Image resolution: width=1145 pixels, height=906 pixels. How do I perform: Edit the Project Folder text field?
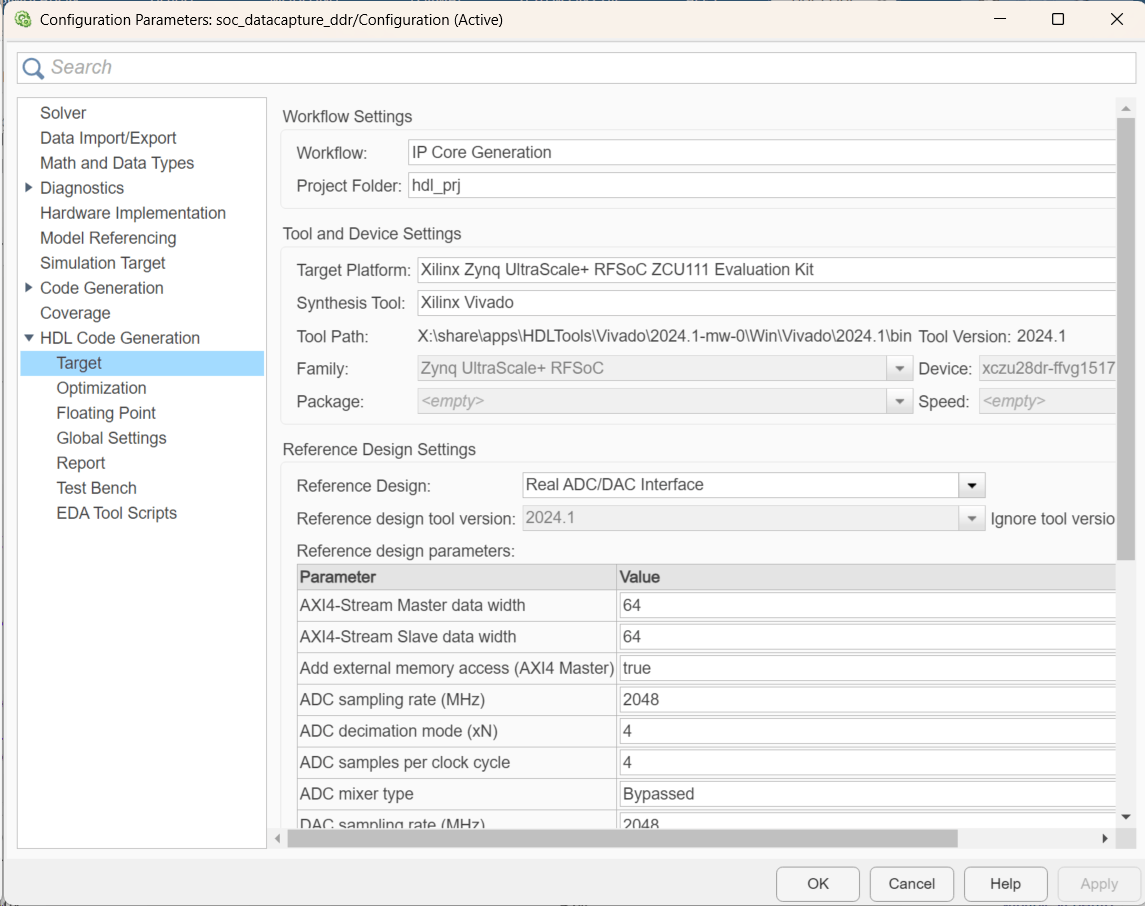click(760, 186)
